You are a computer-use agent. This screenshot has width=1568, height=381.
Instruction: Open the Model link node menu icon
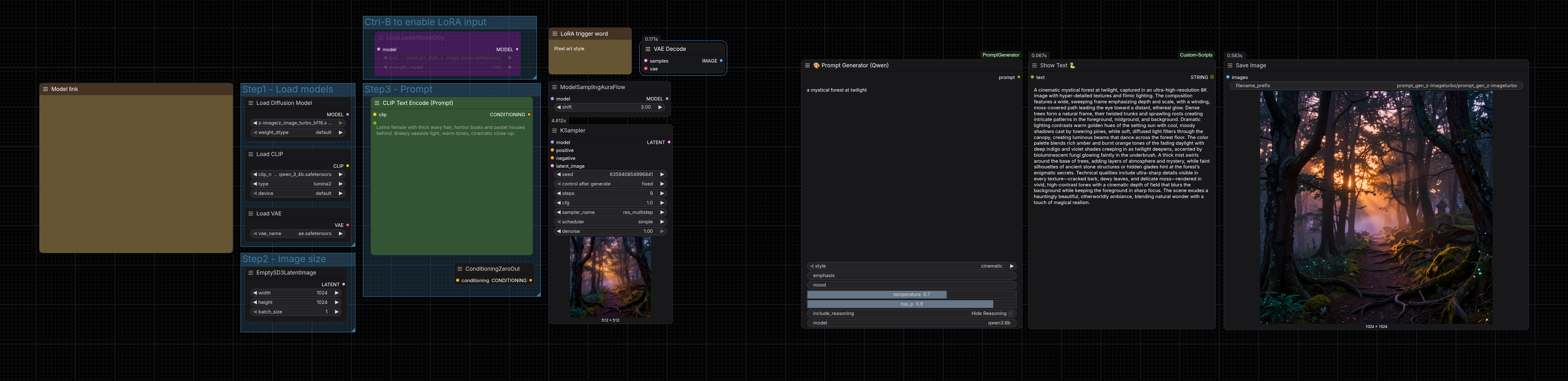[x=46, y=89]
